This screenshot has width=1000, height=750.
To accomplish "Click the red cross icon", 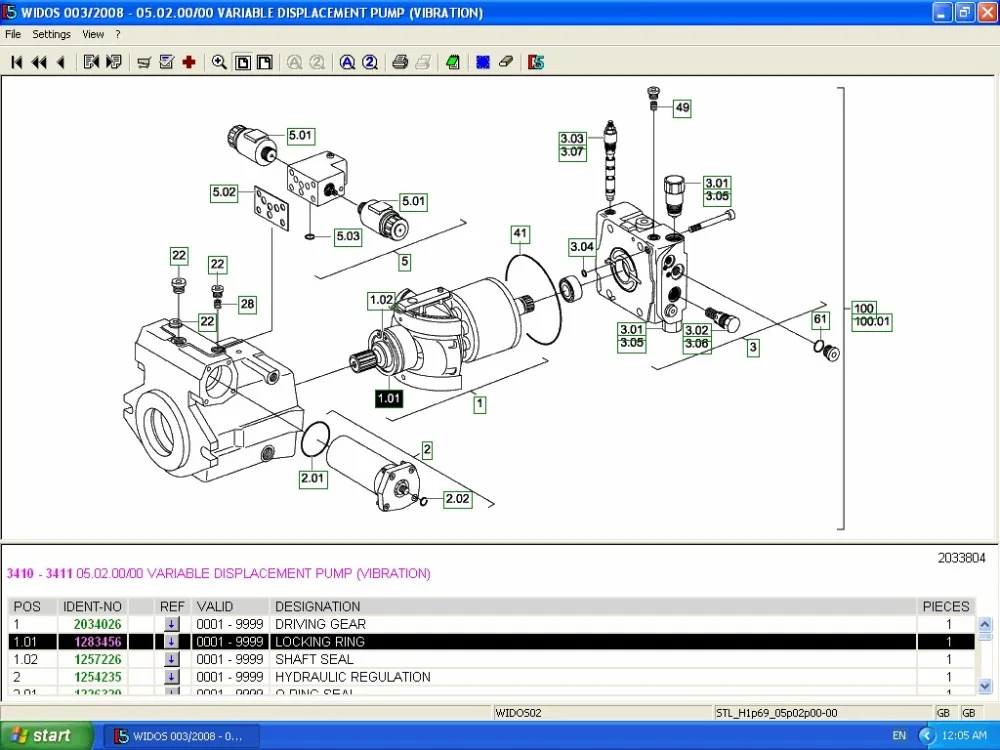I will 189,62.
